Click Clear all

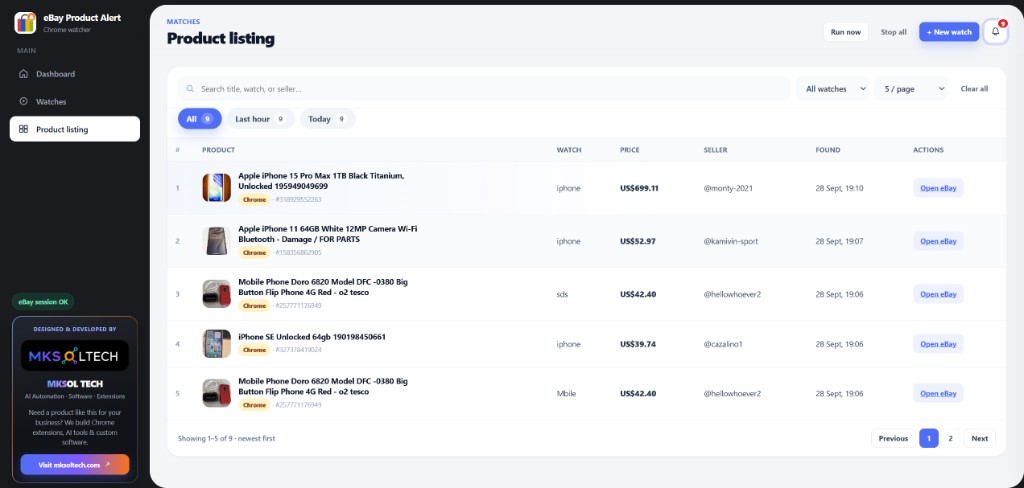[974, 89]
